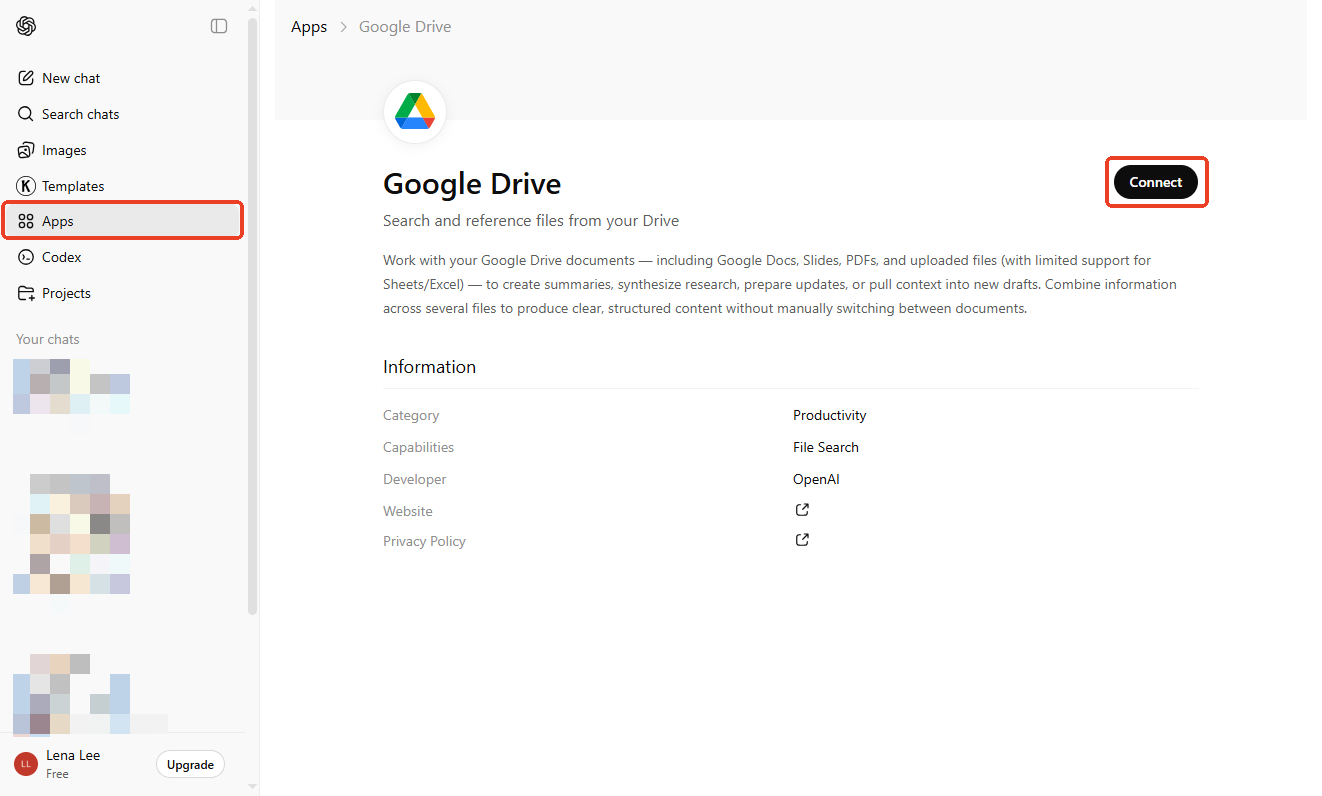Open the Privacy Policy link
Viewport: 1322px width, 796px height.
click(801, 539)
